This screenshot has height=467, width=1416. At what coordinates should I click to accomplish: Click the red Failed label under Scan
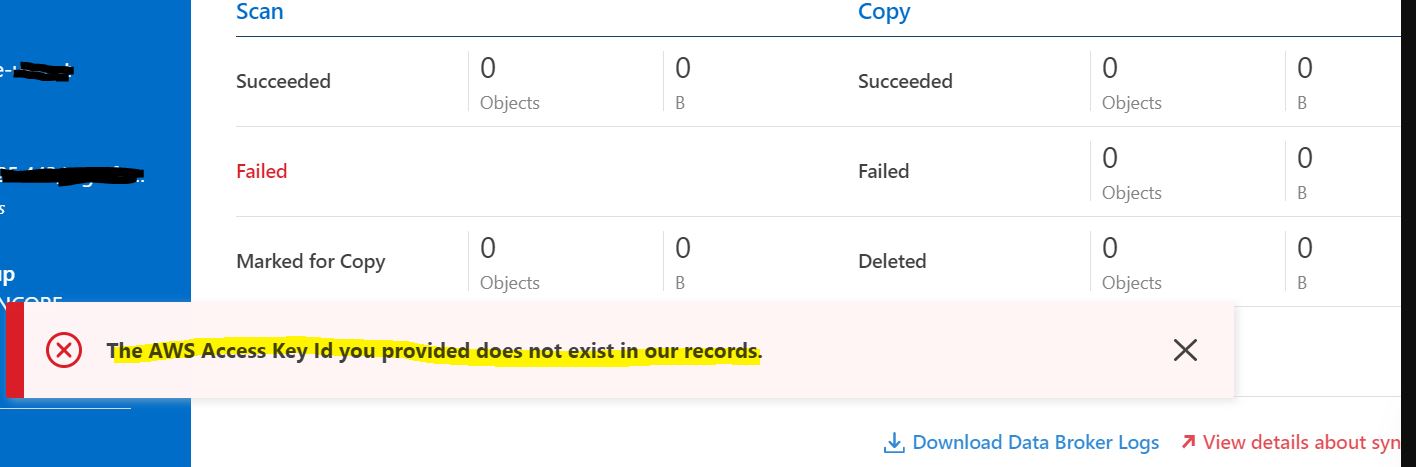point(261,171)
